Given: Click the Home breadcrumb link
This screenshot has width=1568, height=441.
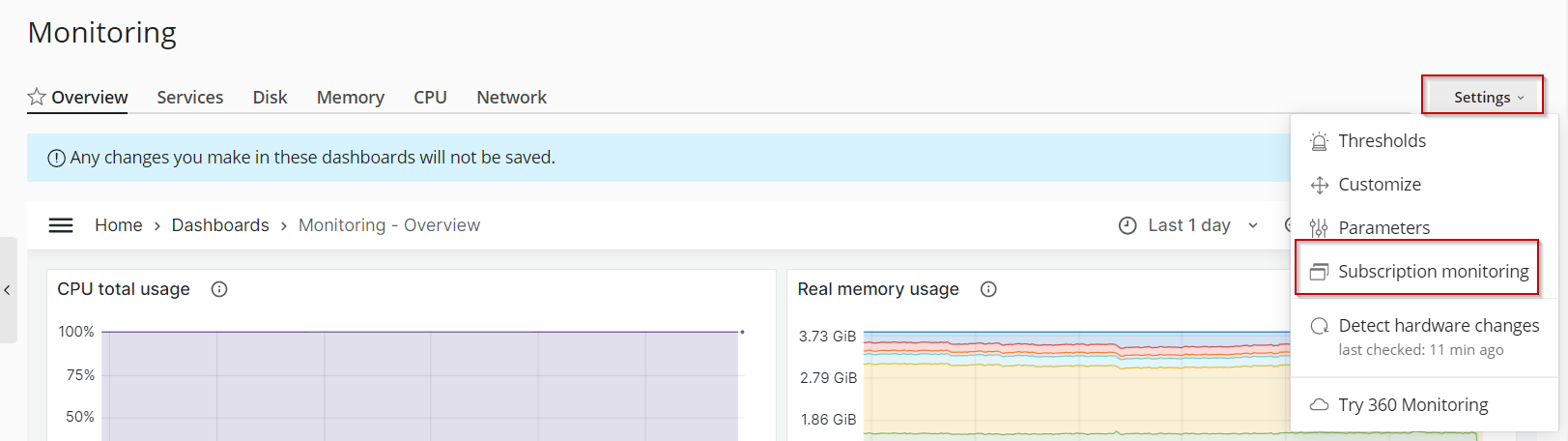Looking at the screenshot, I should click(x=119, y=225).
